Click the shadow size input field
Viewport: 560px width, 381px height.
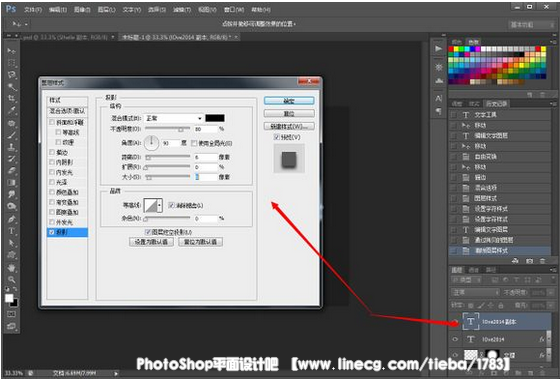point(206,177)
